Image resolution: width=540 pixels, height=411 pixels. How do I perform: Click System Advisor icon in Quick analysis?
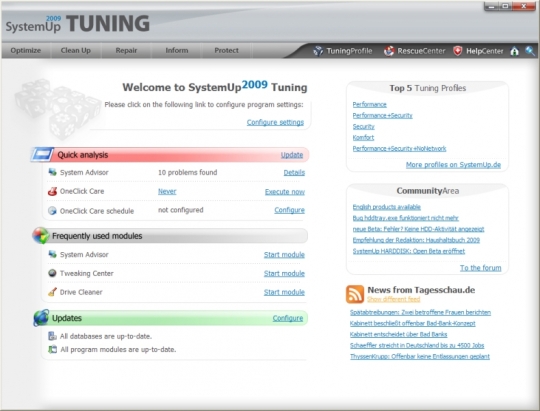tap(52, 172)
